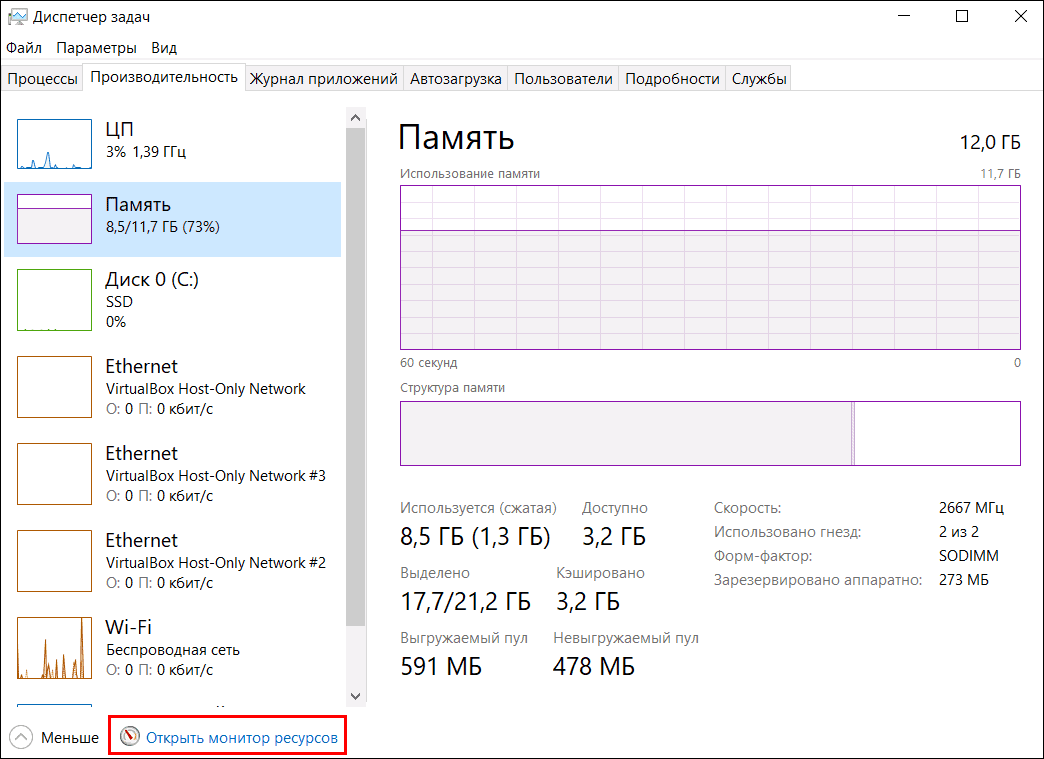Select Ethernet VirtualBox Host-Only Network #3

pos(215,474)
